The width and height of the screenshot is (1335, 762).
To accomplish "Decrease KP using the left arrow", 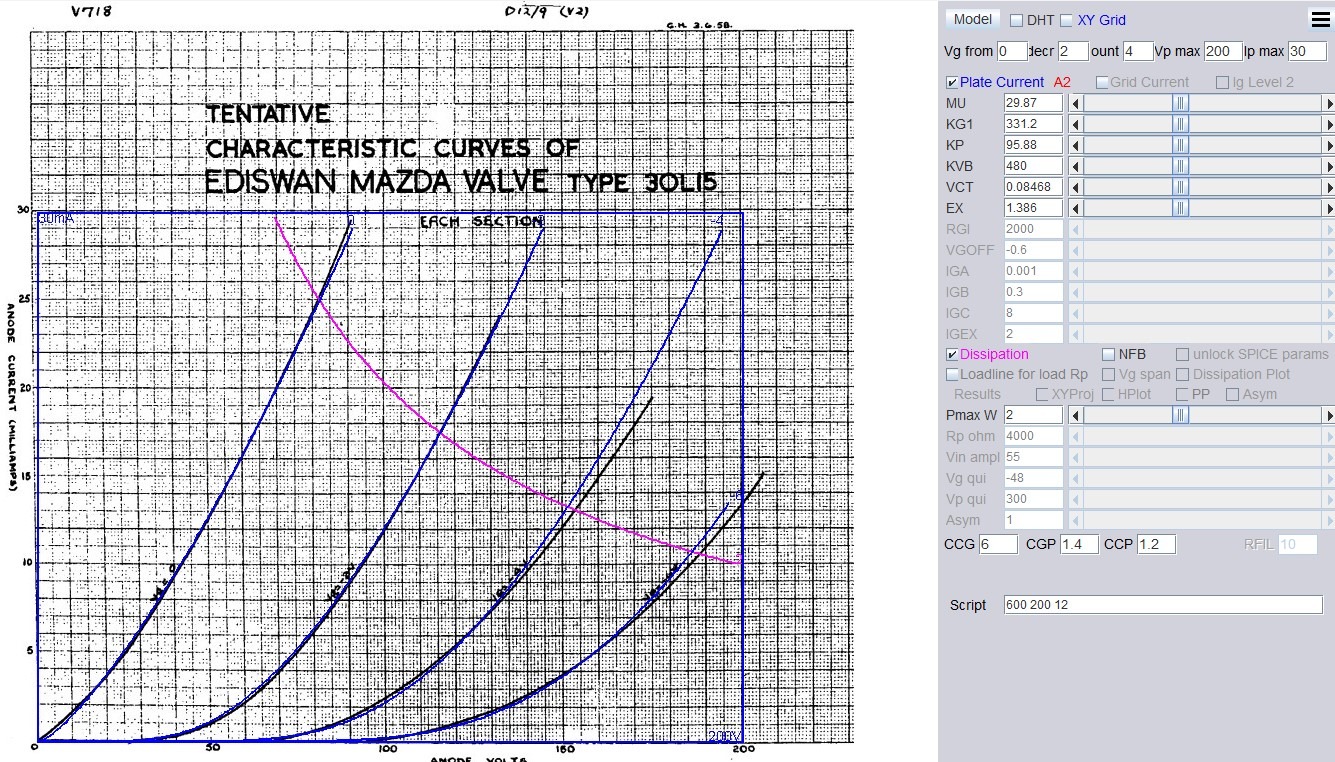I will pyautogui.click(x=1076, y=145).
